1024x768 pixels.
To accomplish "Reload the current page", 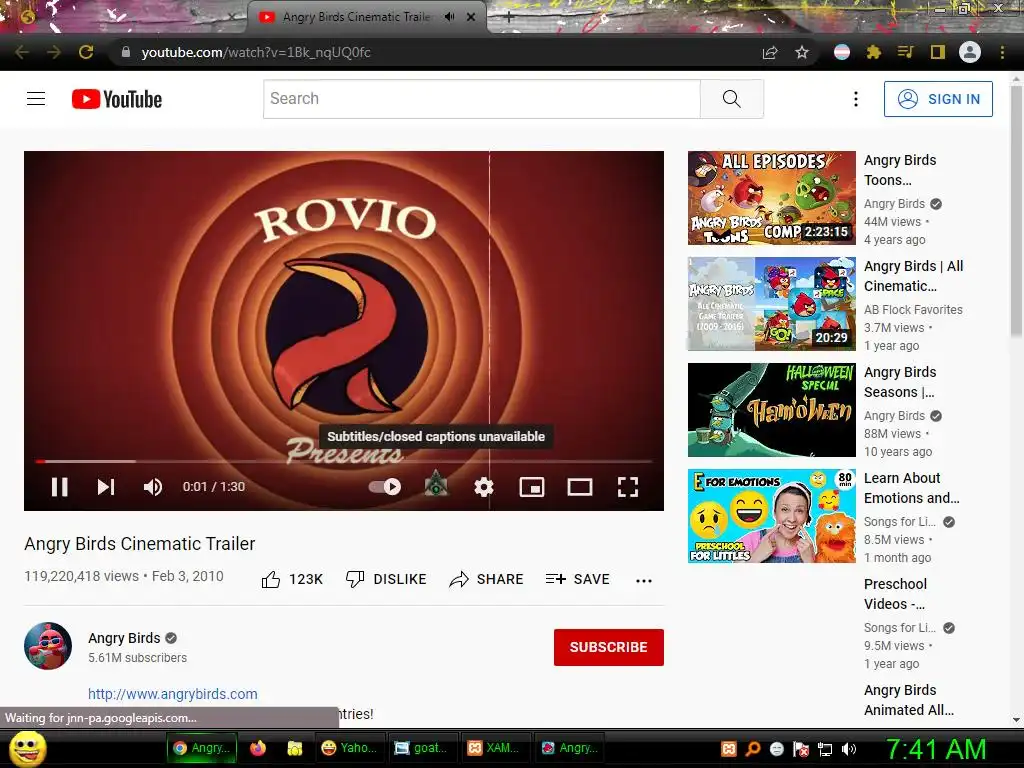I will click(86, 52).
